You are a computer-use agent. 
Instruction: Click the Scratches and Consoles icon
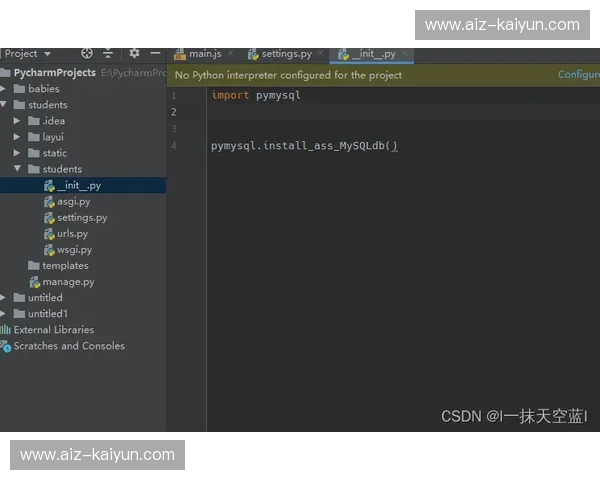6,346
